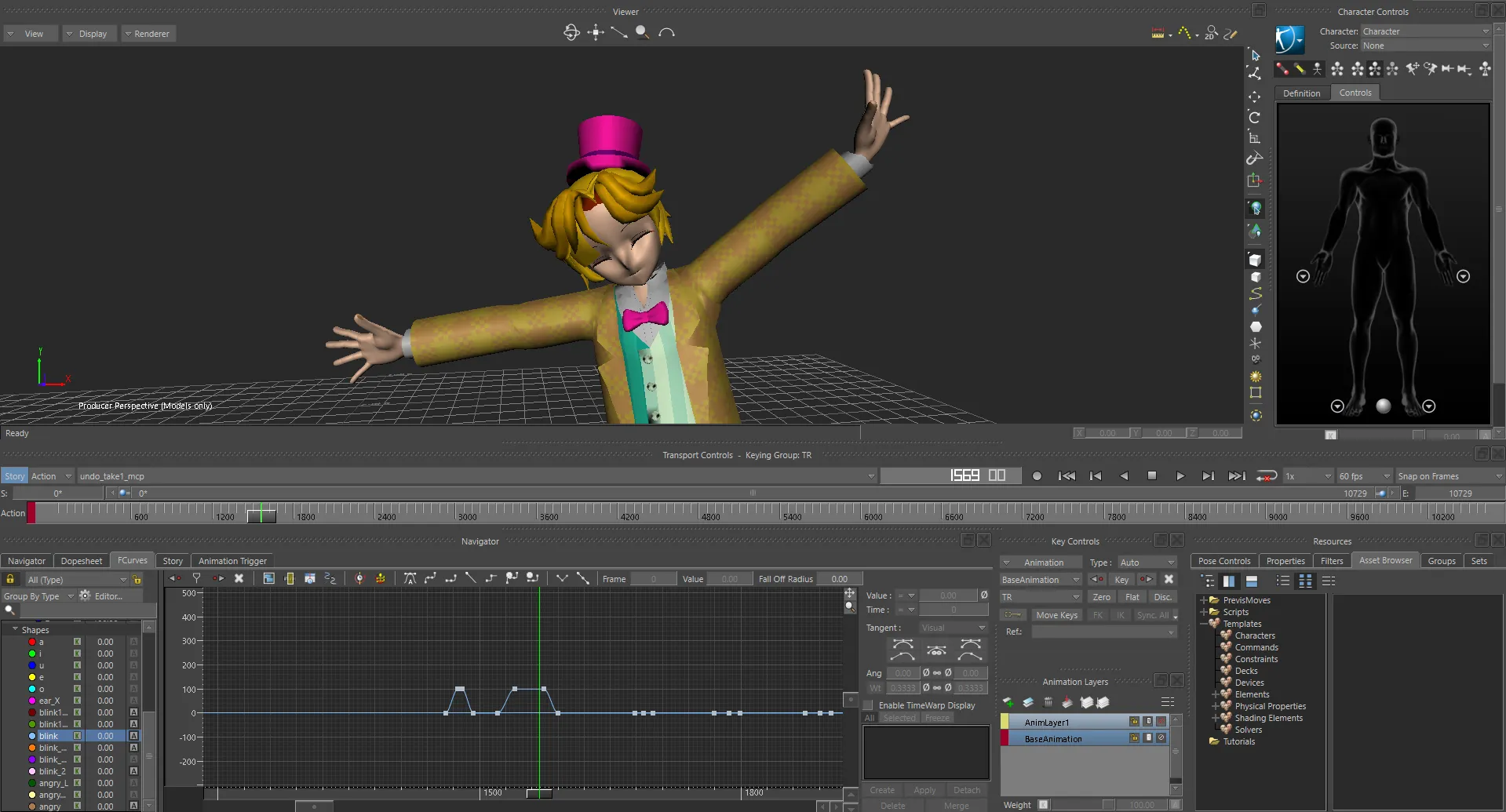Click the FCurves panel lock icon
The width and height of the screenshot is (1506, 812).
coord(10,580)
